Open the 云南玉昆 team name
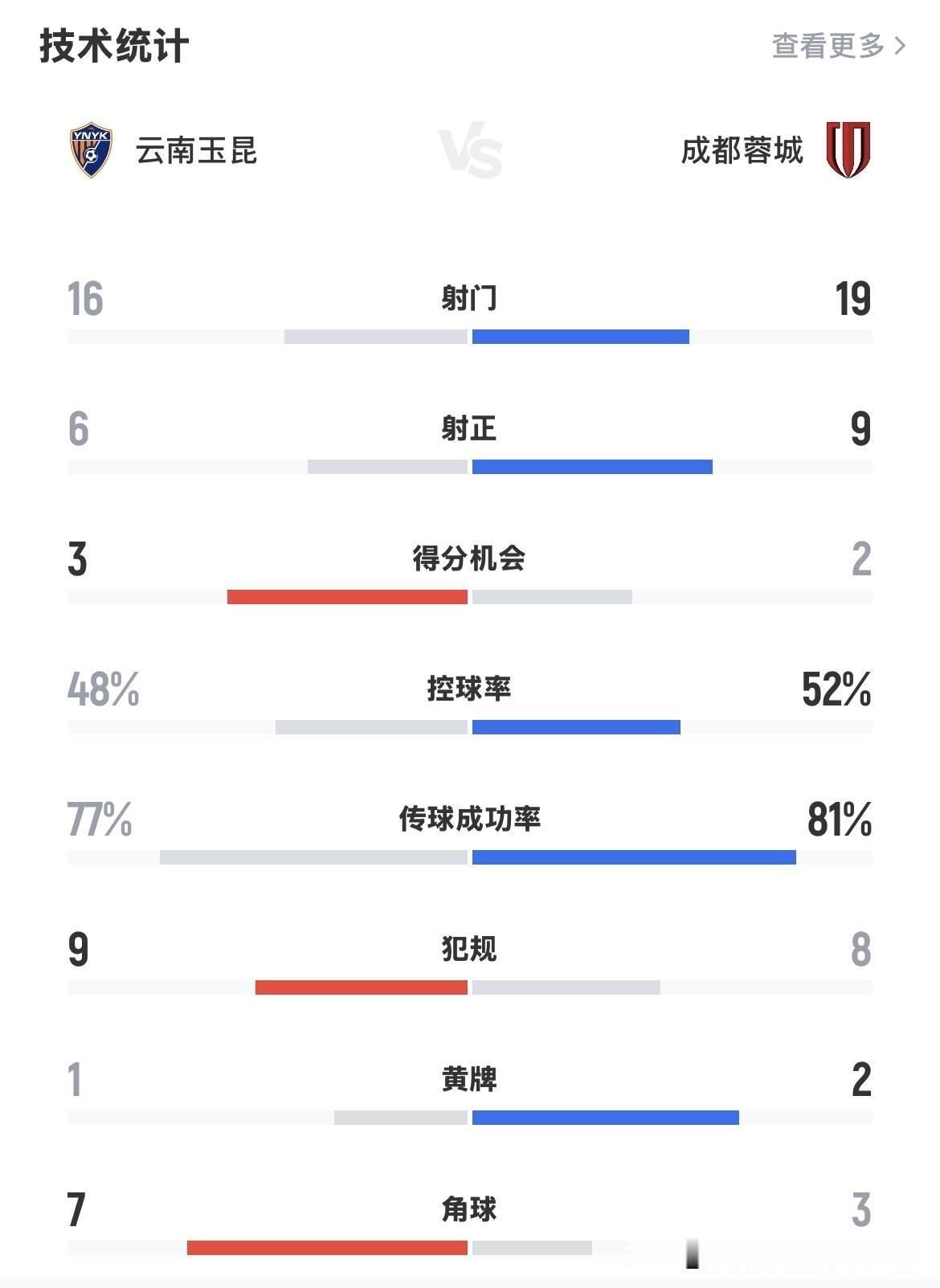 coord(197,150)
